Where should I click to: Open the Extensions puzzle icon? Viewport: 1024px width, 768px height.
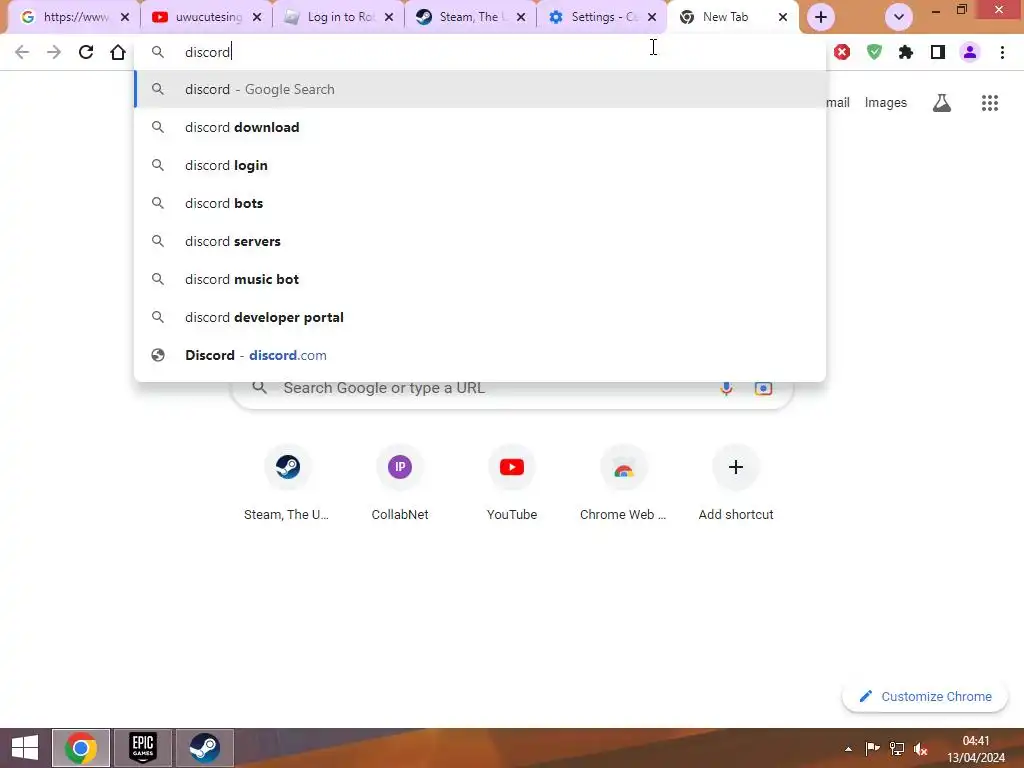(x=906, y=52)
